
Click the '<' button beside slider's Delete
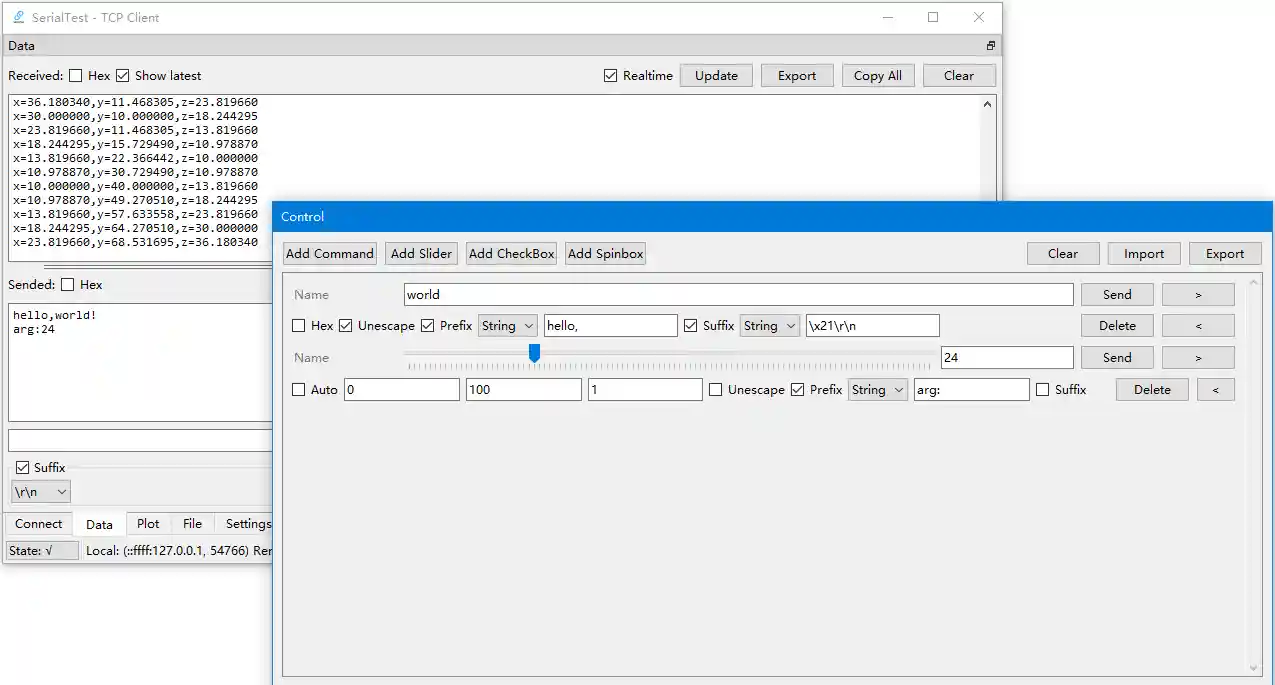1215,390
